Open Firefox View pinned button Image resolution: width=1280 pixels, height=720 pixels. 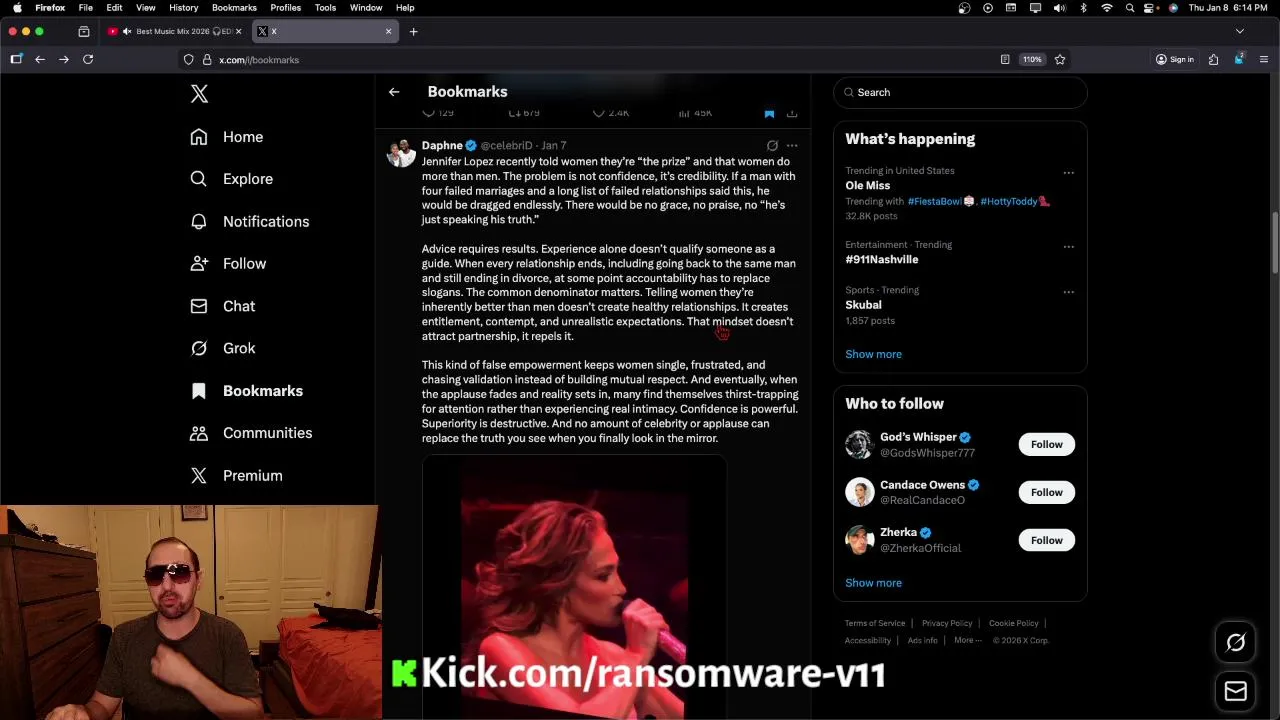[84, 31]
